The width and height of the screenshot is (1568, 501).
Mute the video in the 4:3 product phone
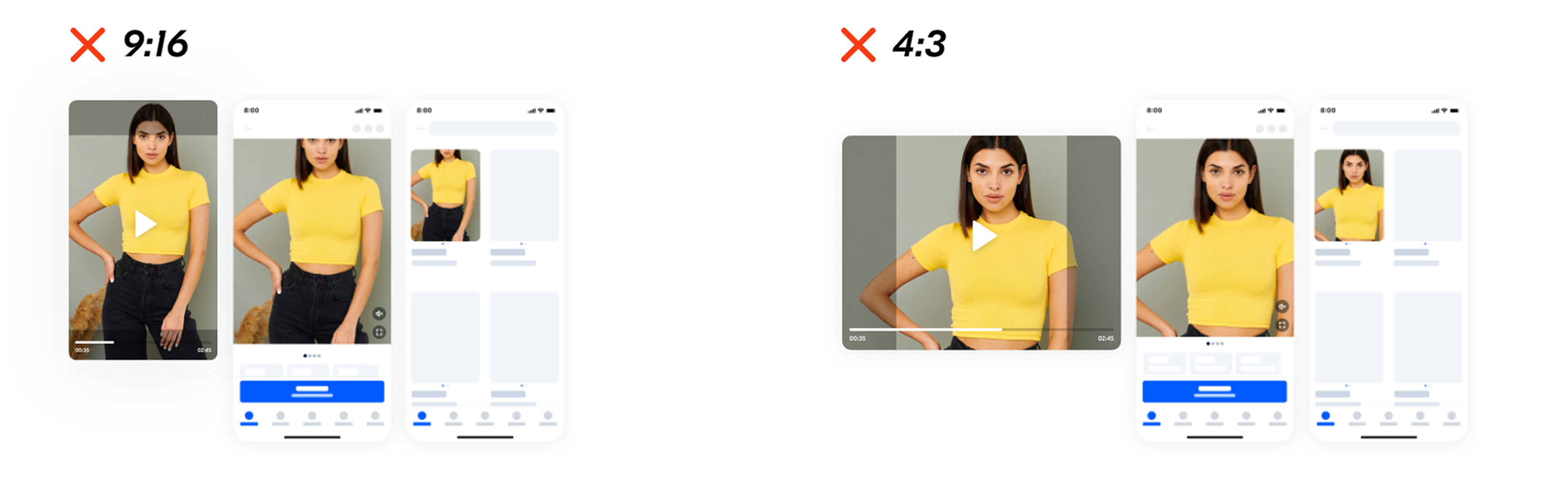1282,306
